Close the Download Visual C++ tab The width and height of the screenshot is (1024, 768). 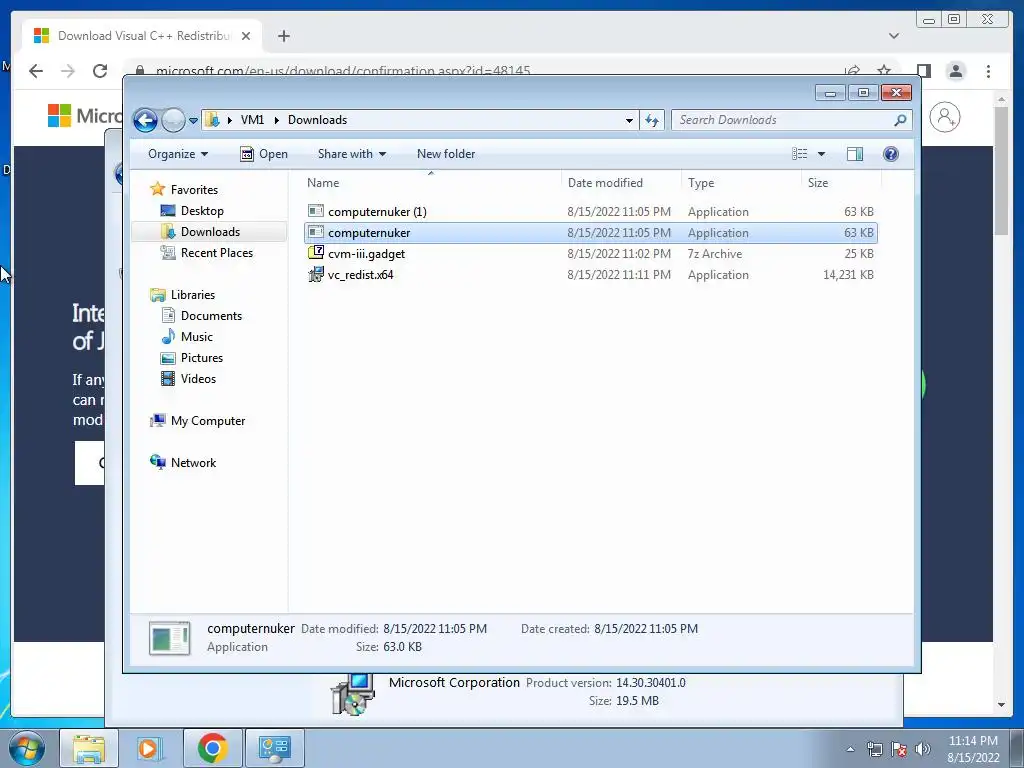[246, 36]
